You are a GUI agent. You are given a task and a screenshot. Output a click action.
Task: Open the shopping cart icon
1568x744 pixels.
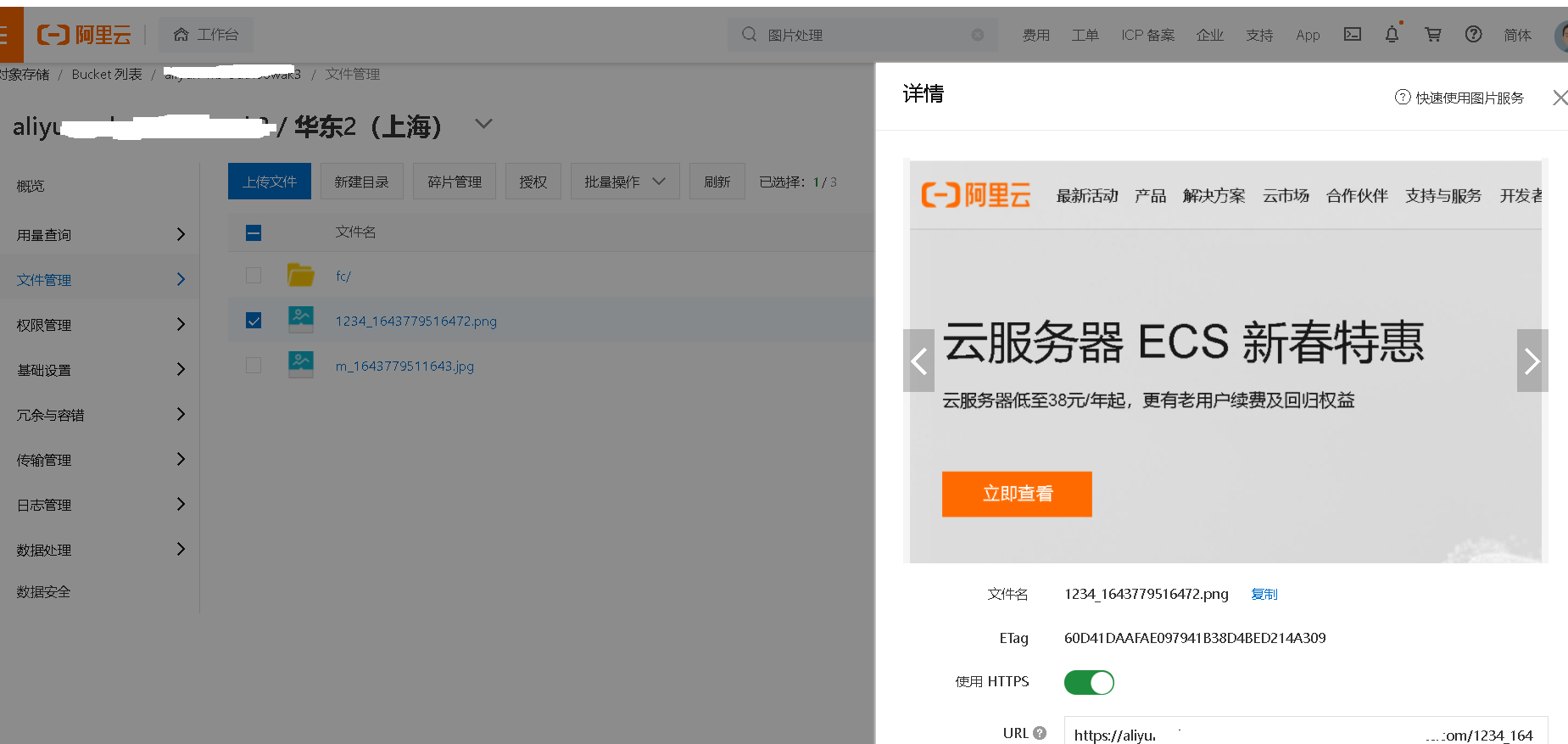click(x=1433, y=34)
